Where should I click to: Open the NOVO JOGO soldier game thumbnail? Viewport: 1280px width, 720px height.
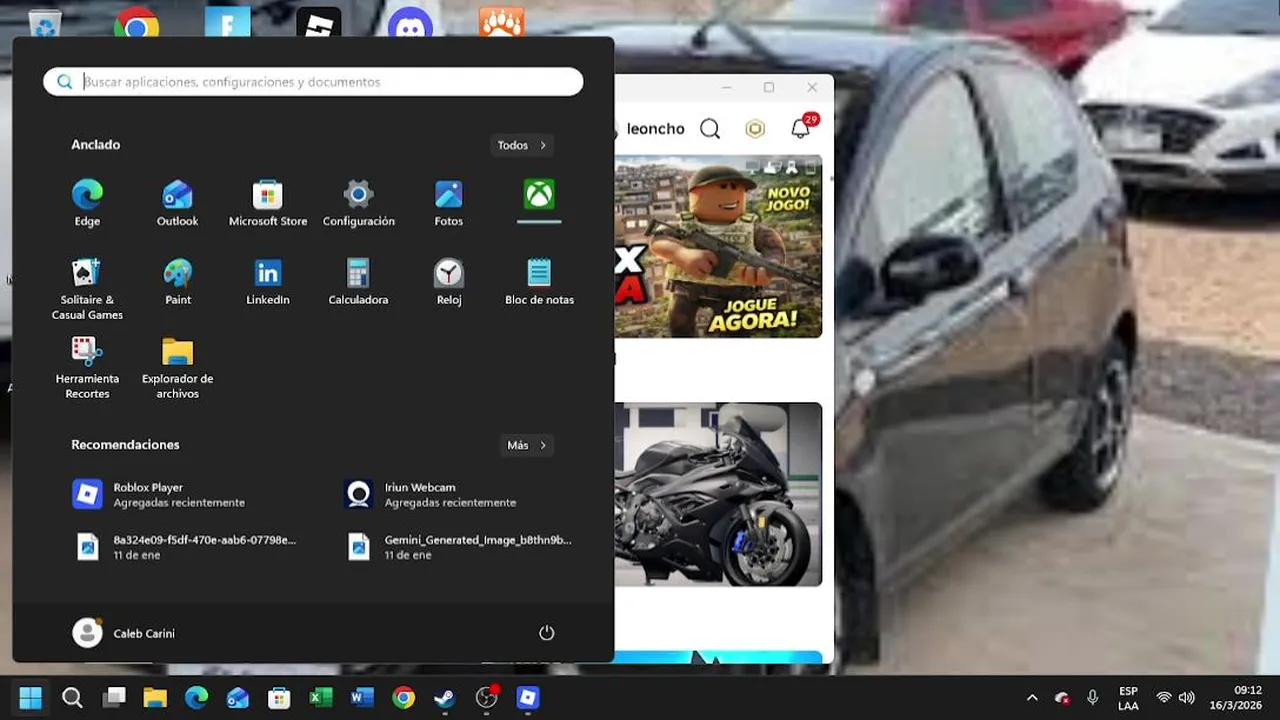pos(718,246)
